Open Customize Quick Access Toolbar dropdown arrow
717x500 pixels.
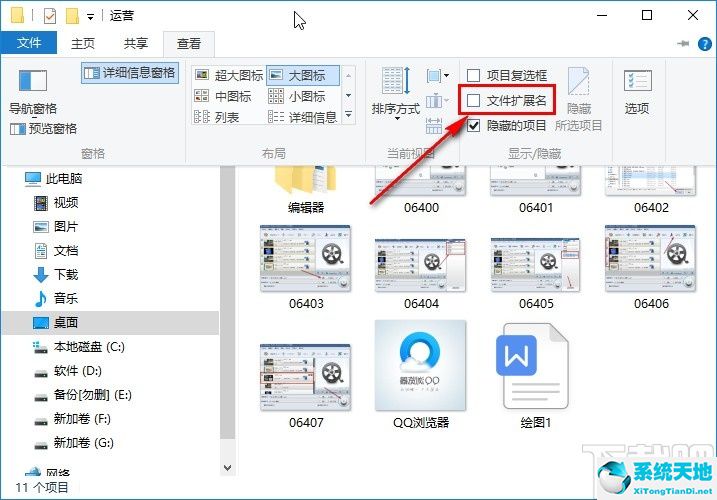91,17
